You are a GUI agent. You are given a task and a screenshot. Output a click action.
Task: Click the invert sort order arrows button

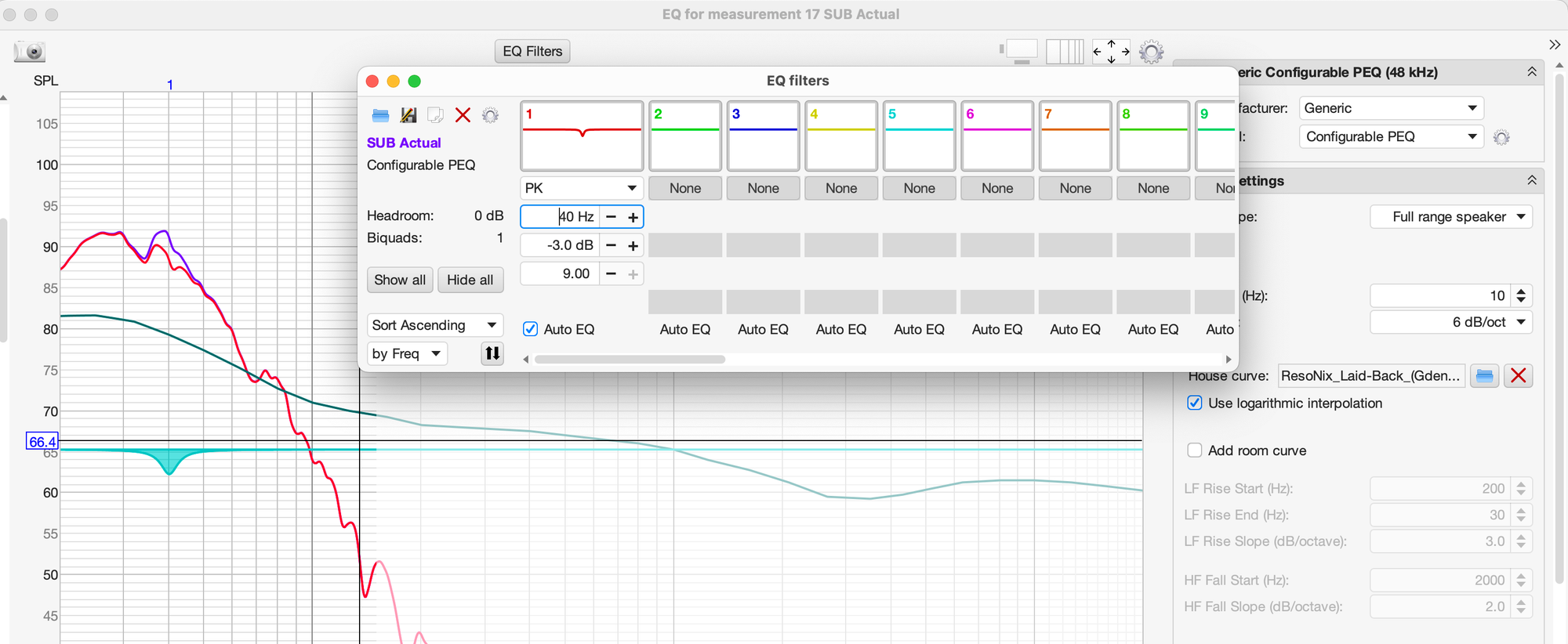(x=492, y=353)
